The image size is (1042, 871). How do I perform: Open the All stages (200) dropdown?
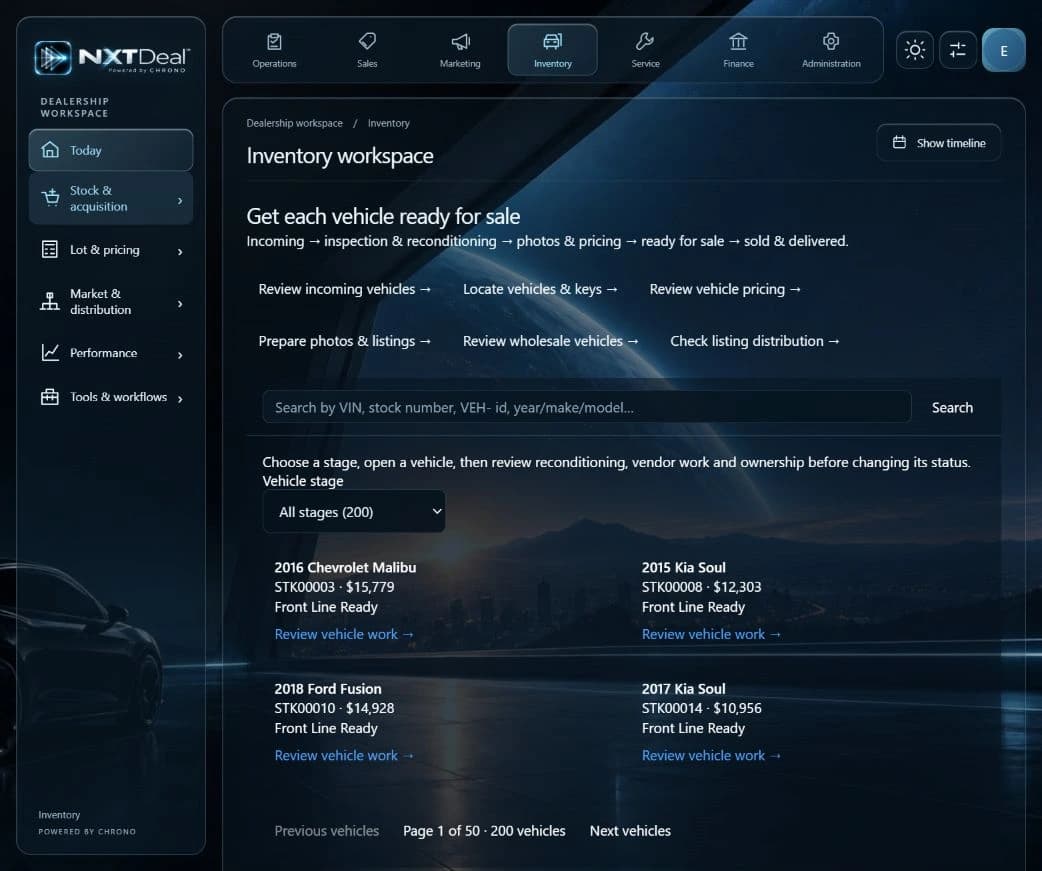point(354,512)
